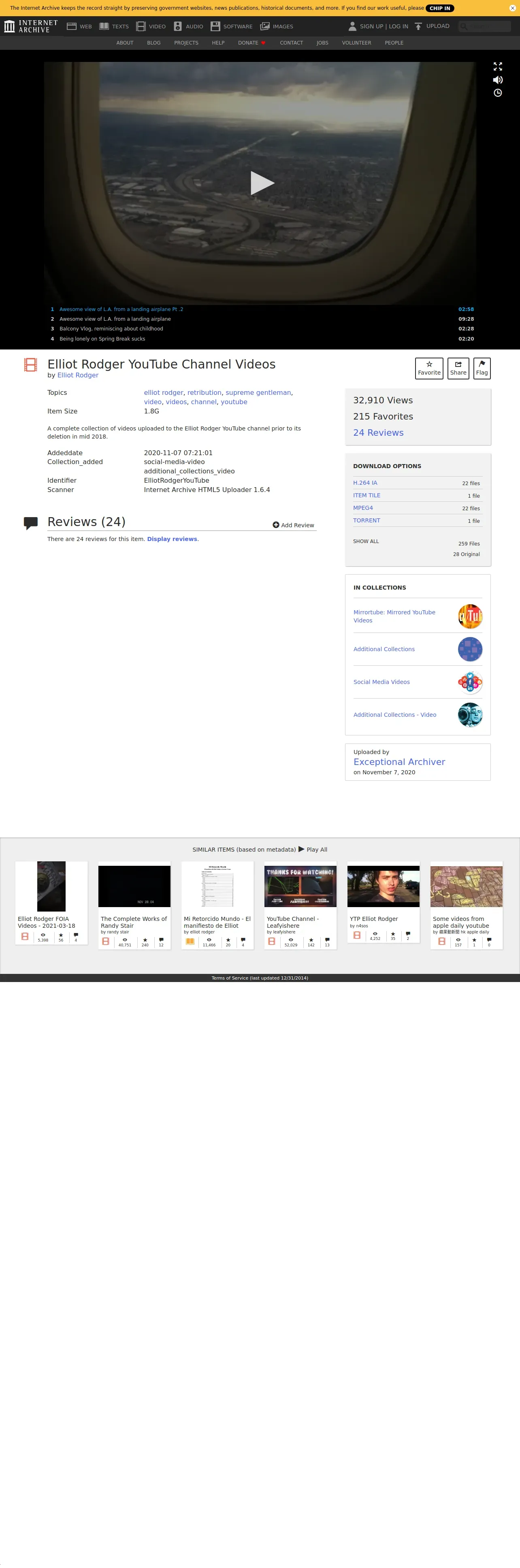520x1568 pixels.
Task: Open the ABOUT menu item
Action: (x=125, y=43)
